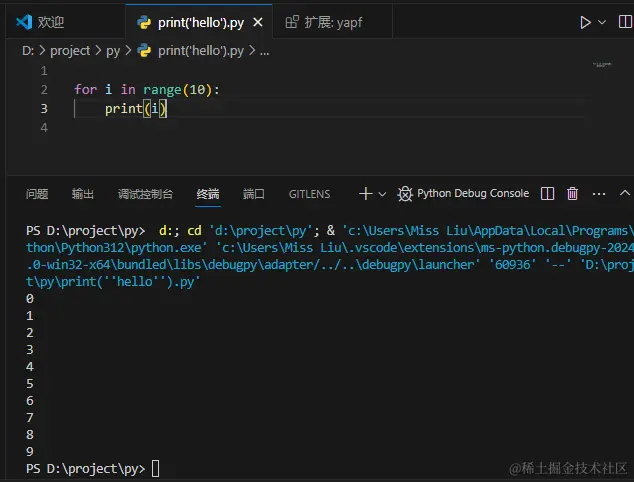
Task: Place cursor in the print(i) statement
Action: tap(135, 108)
